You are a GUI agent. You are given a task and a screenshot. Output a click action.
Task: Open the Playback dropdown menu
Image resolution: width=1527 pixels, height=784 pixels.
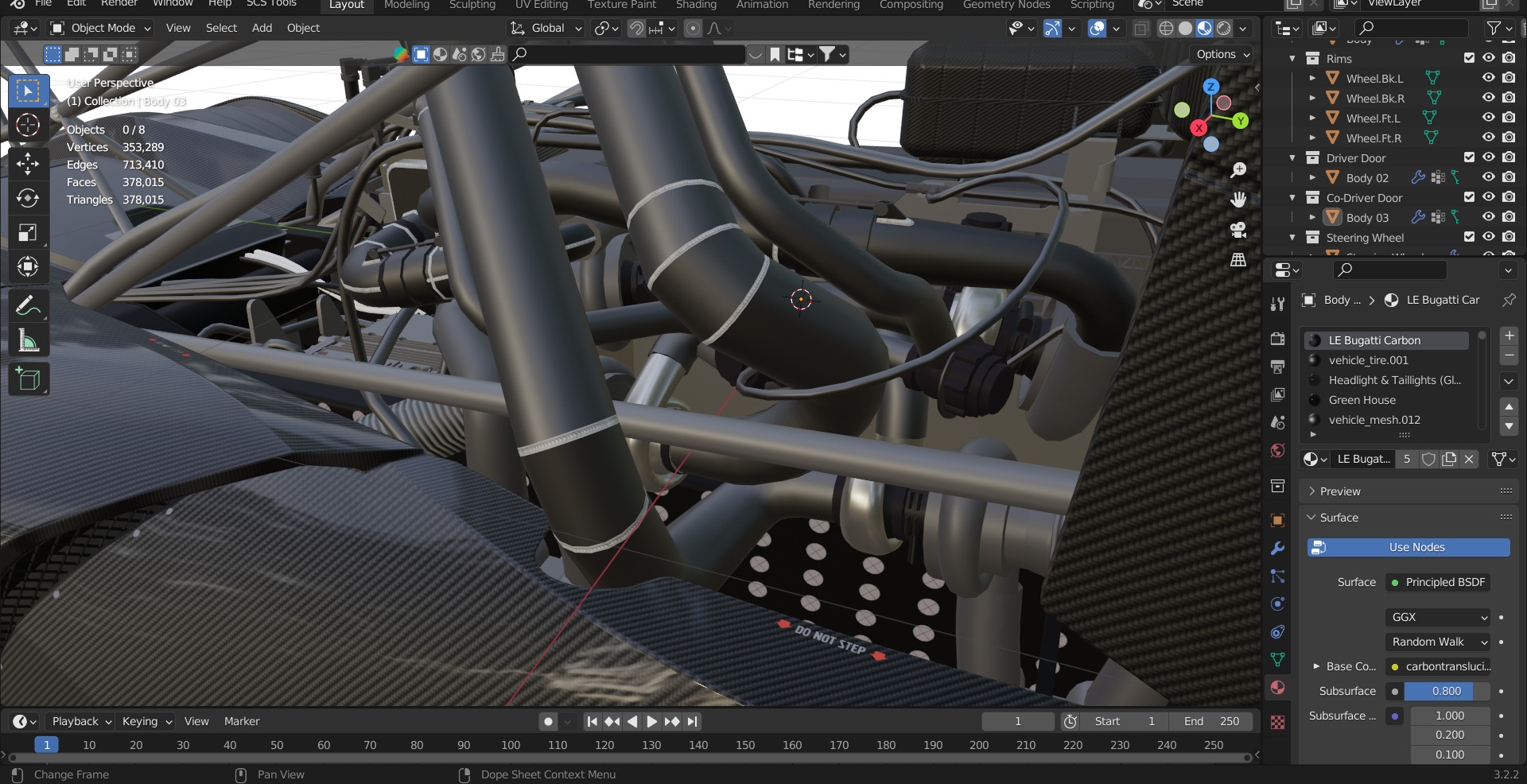tap(81, 721)
